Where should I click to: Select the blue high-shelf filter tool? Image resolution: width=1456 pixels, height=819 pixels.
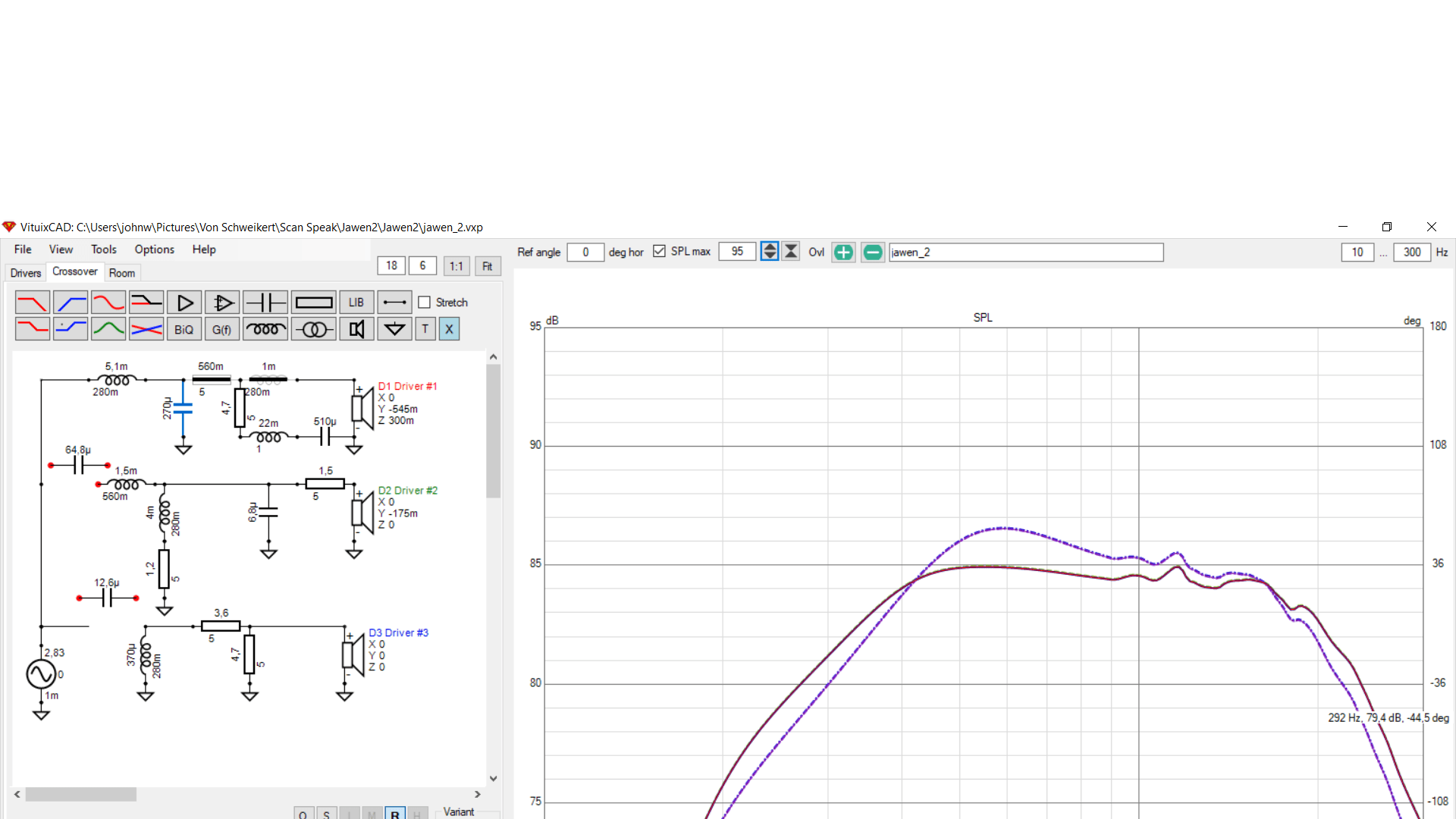(x=71, y=329)
